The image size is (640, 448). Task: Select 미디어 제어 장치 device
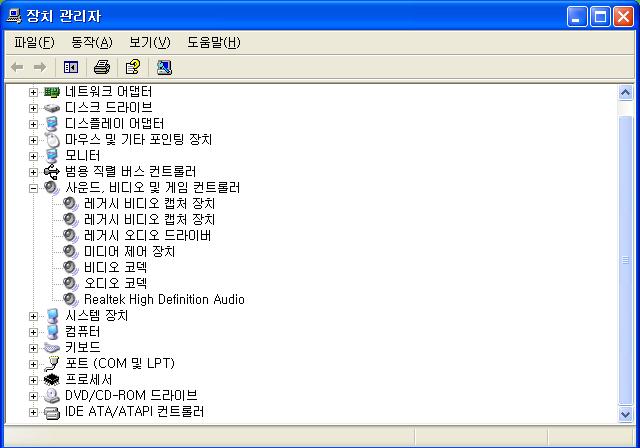pyautogui.click(x=129, y=251)
